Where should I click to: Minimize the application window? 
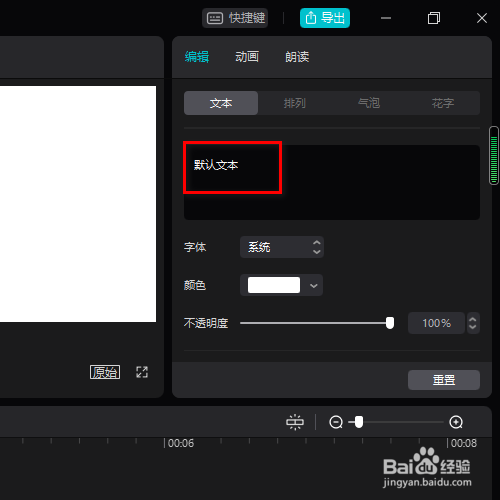point(386,18)
